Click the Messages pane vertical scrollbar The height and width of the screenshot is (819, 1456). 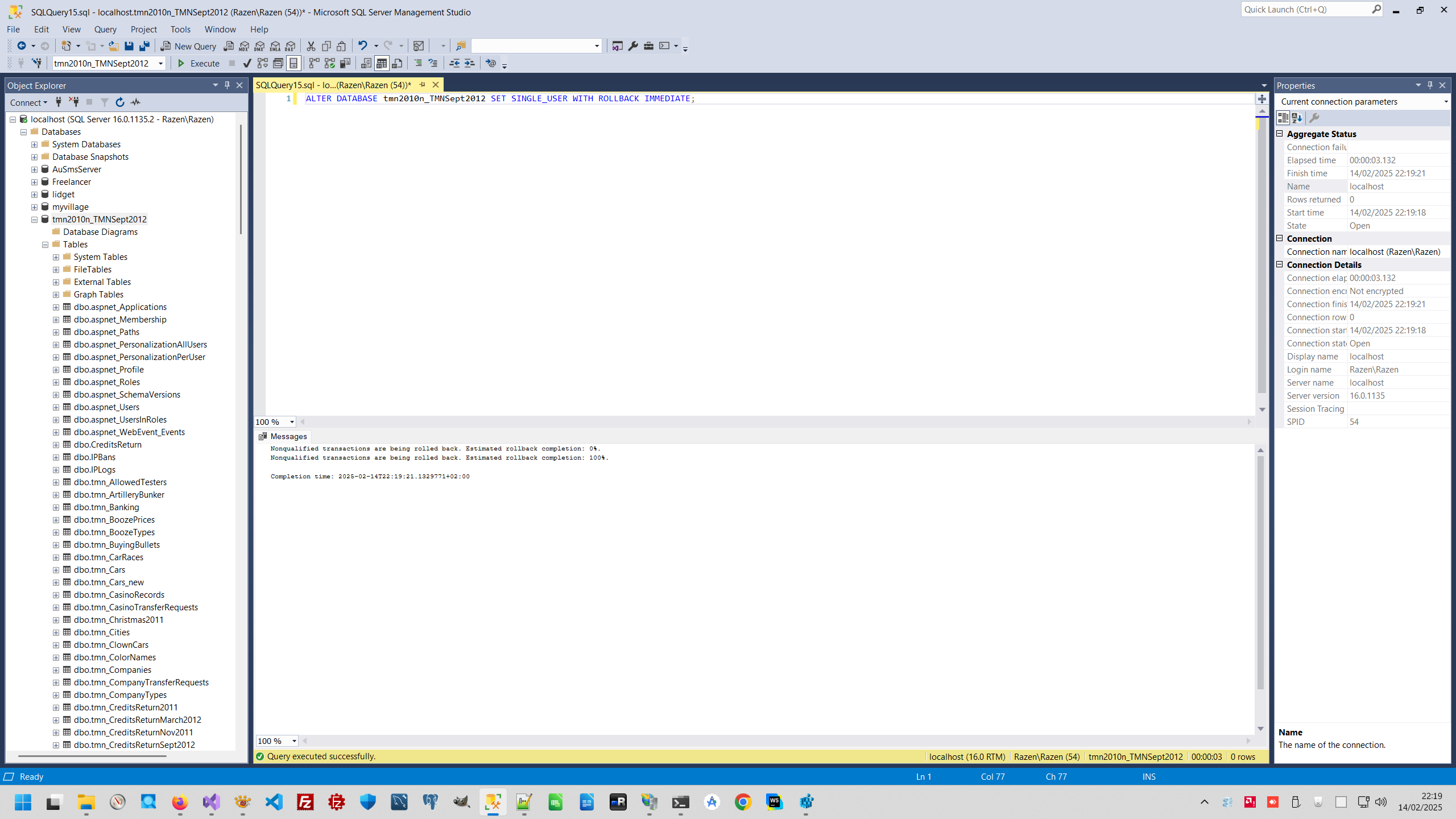pyautogui.click(x=1260, y=569)
